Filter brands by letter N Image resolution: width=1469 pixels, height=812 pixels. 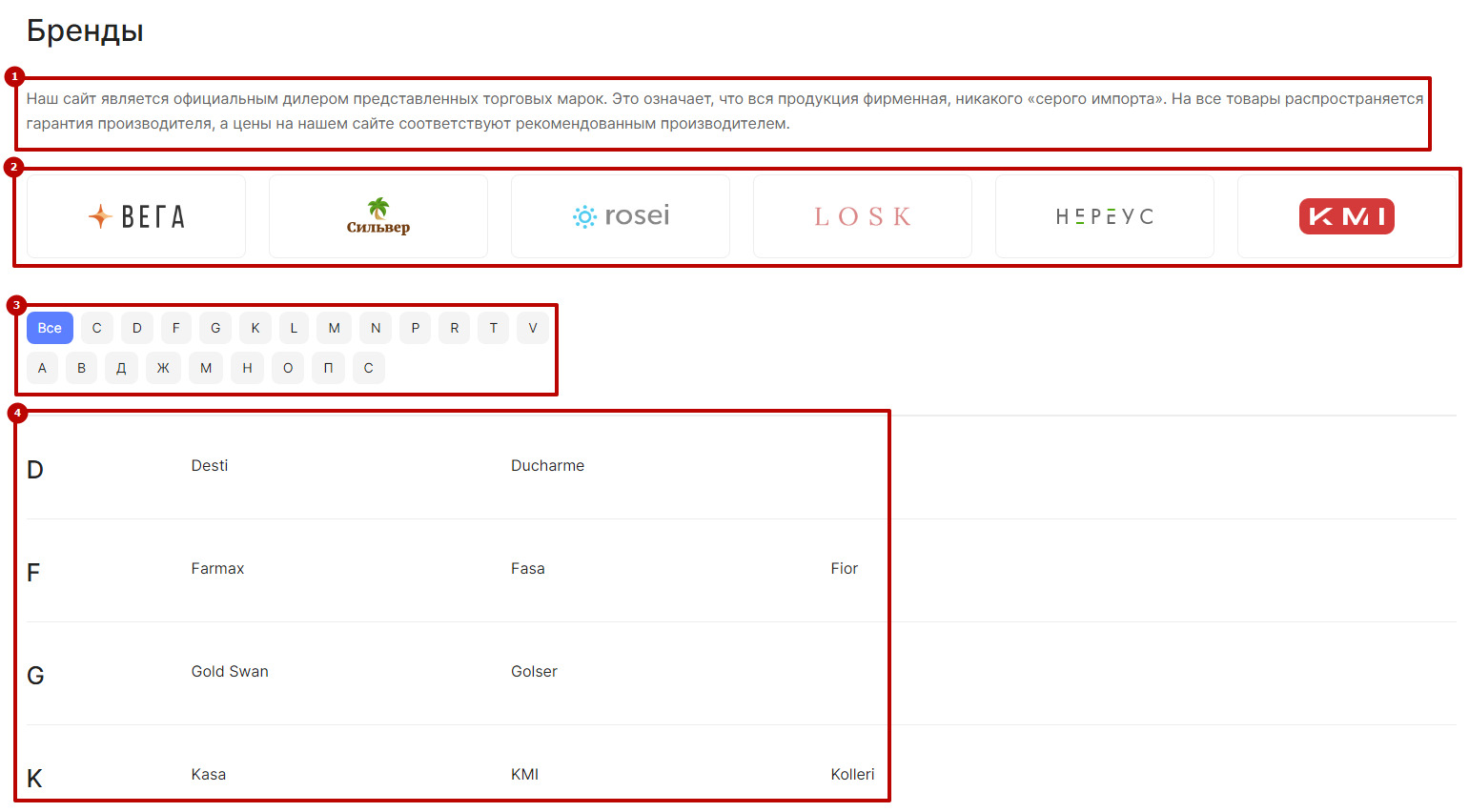pyautogui.click(x=376, y=328)
